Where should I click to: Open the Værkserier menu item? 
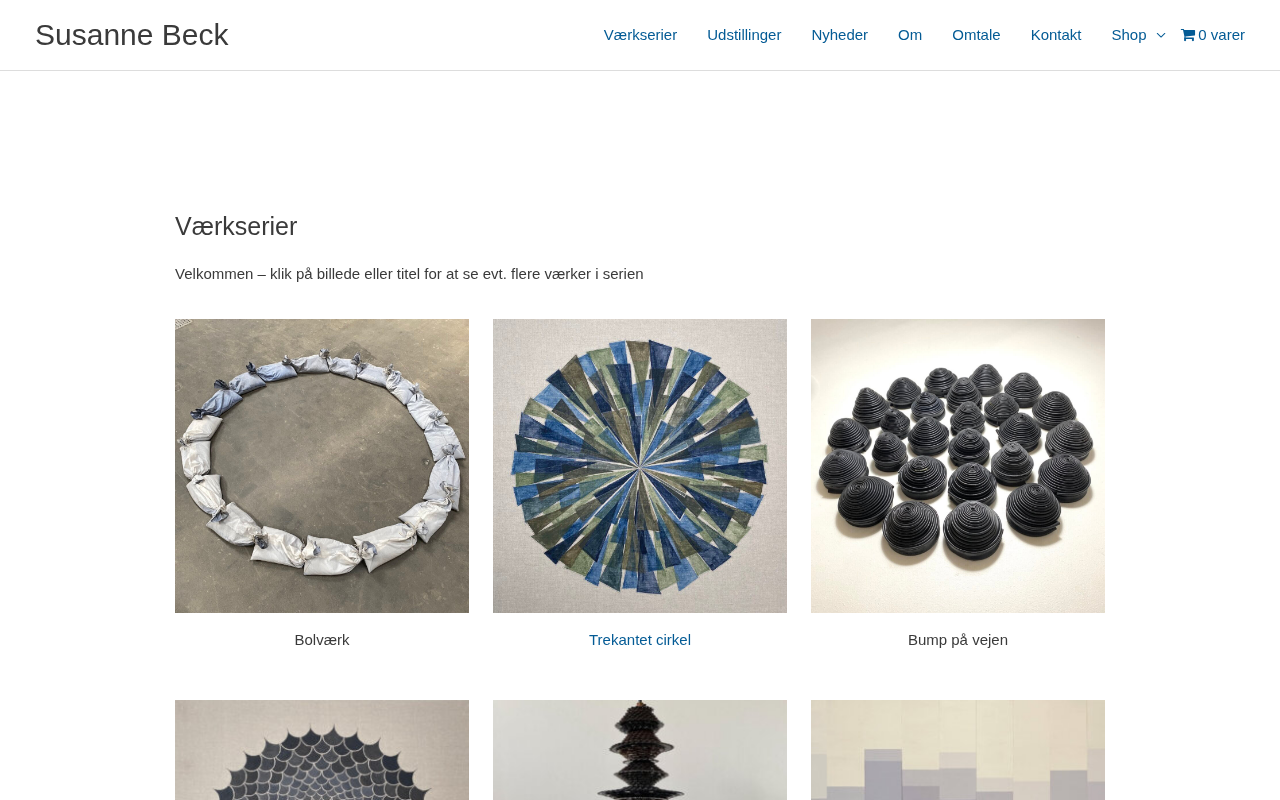(x=640, y=35)
